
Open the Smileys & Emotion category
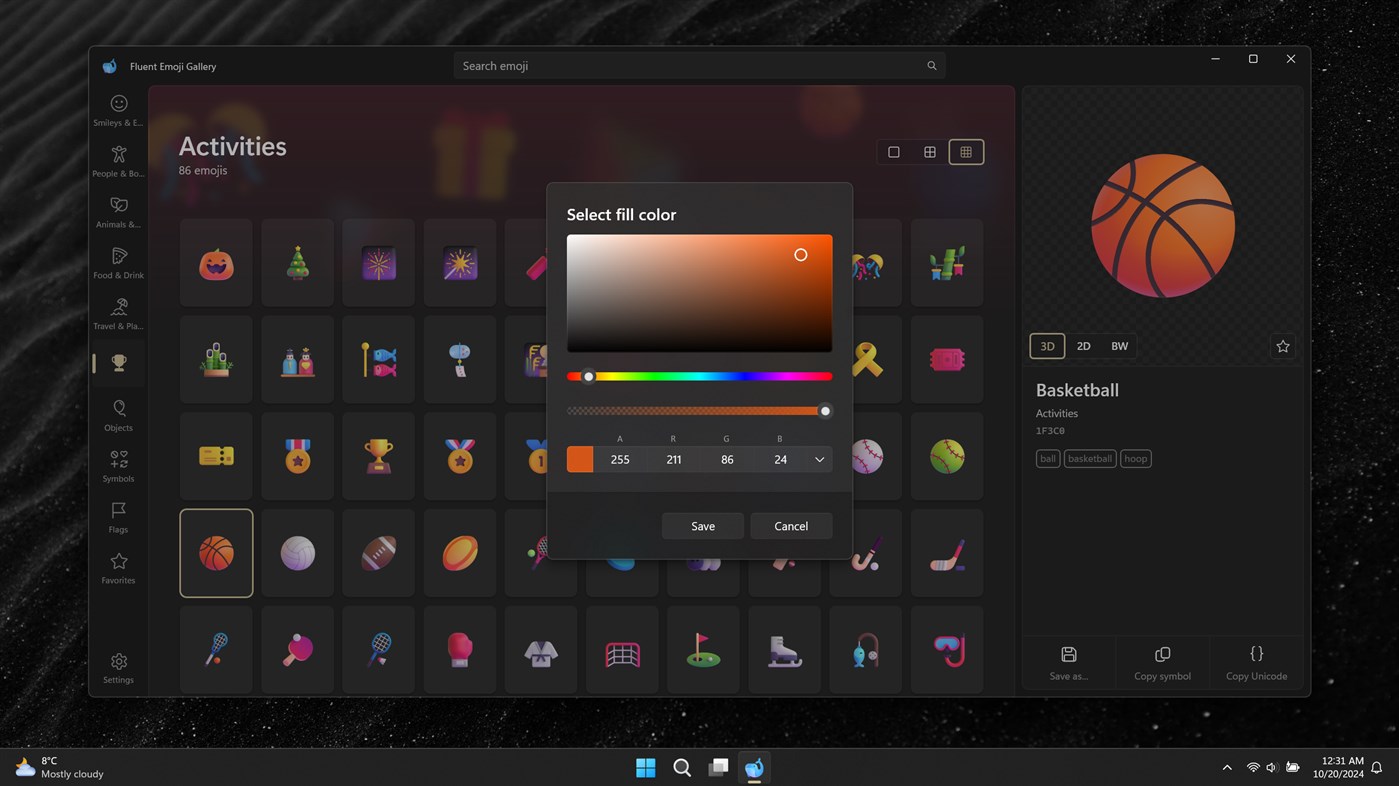point(118,108)
